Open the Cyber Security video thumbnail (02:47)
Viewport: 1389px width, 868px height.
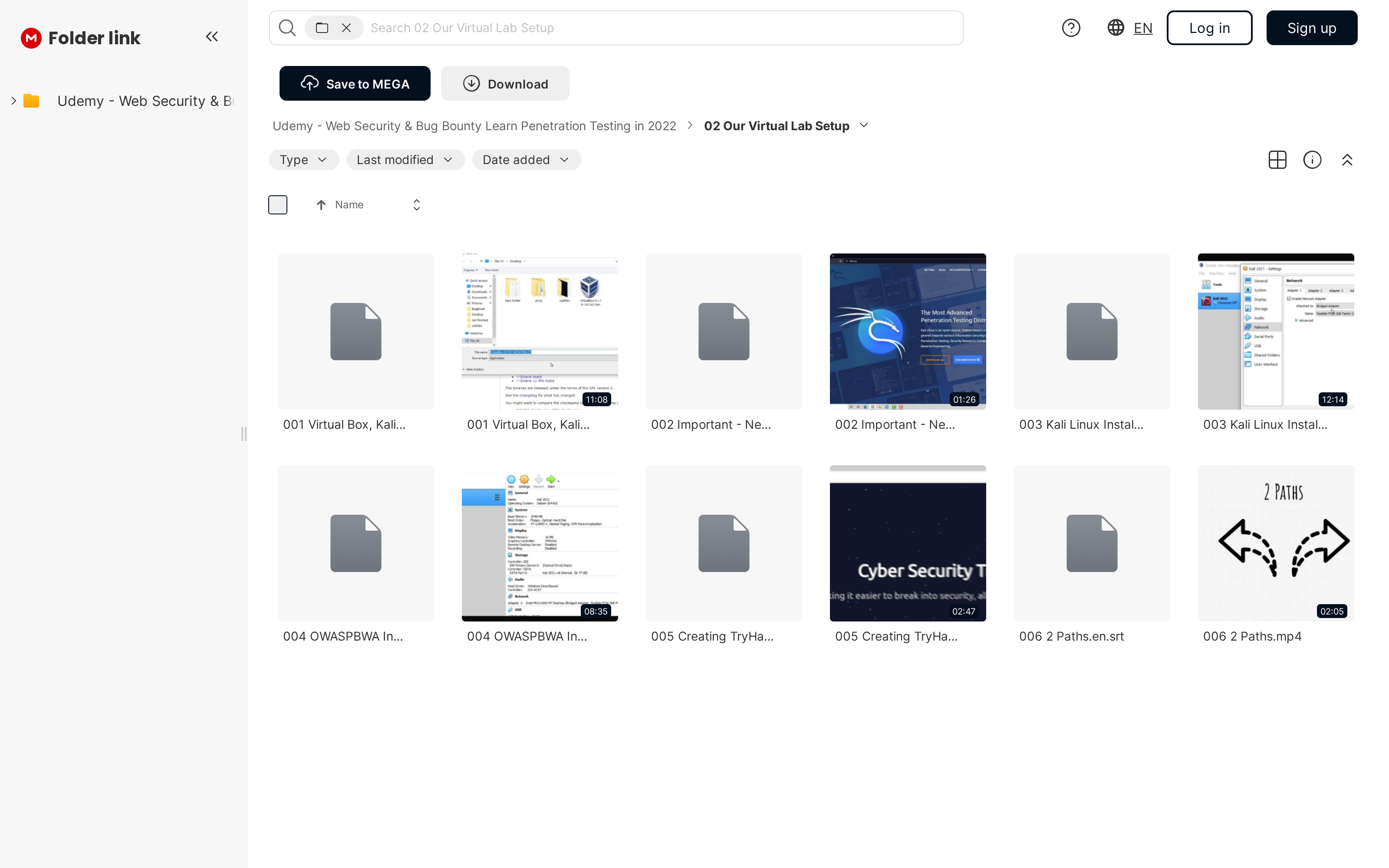coord(908,543)
